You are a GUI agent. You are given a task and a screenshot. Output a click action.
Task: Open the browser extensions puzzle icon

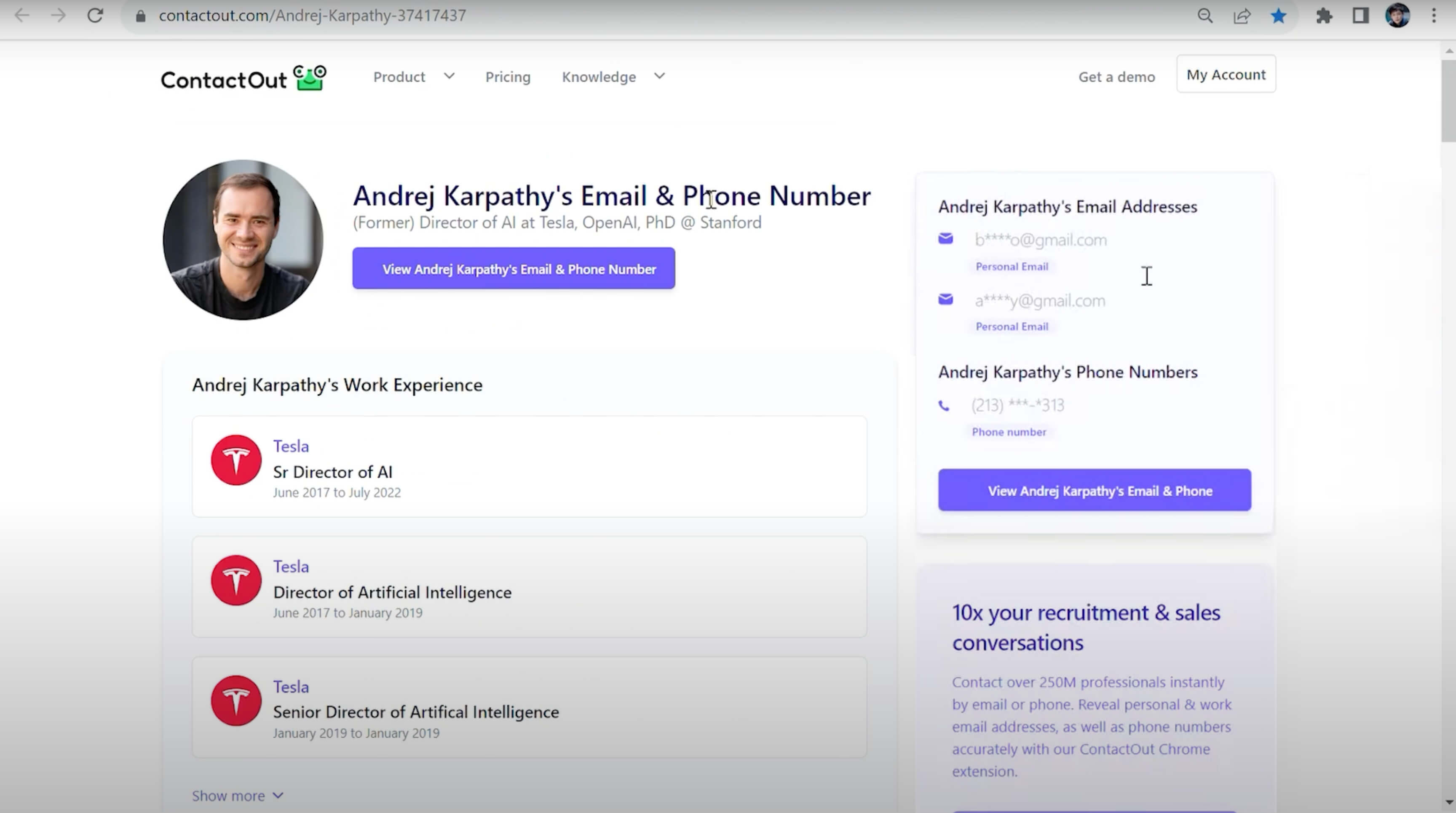(1324, 15)
